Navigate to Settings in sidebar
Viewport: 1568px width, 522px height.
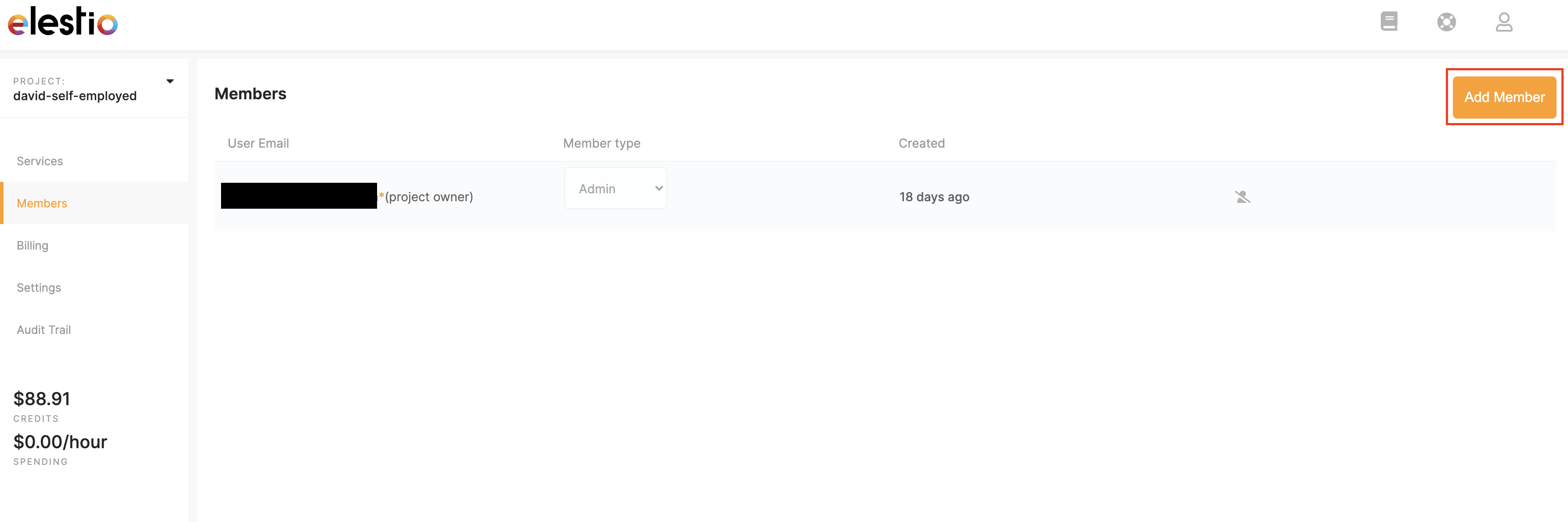(39, 288)
